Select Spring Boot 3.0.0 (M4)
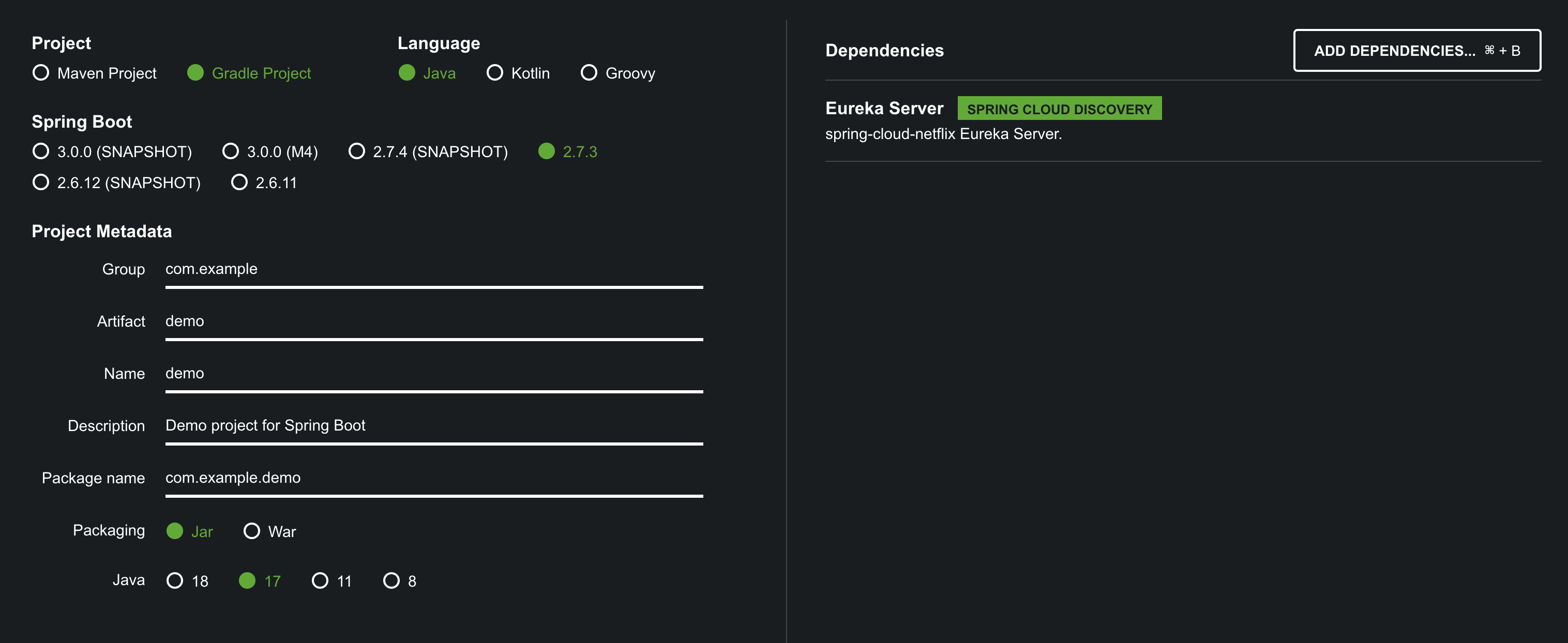1568x643 pixels. click(x=231, y=151)
